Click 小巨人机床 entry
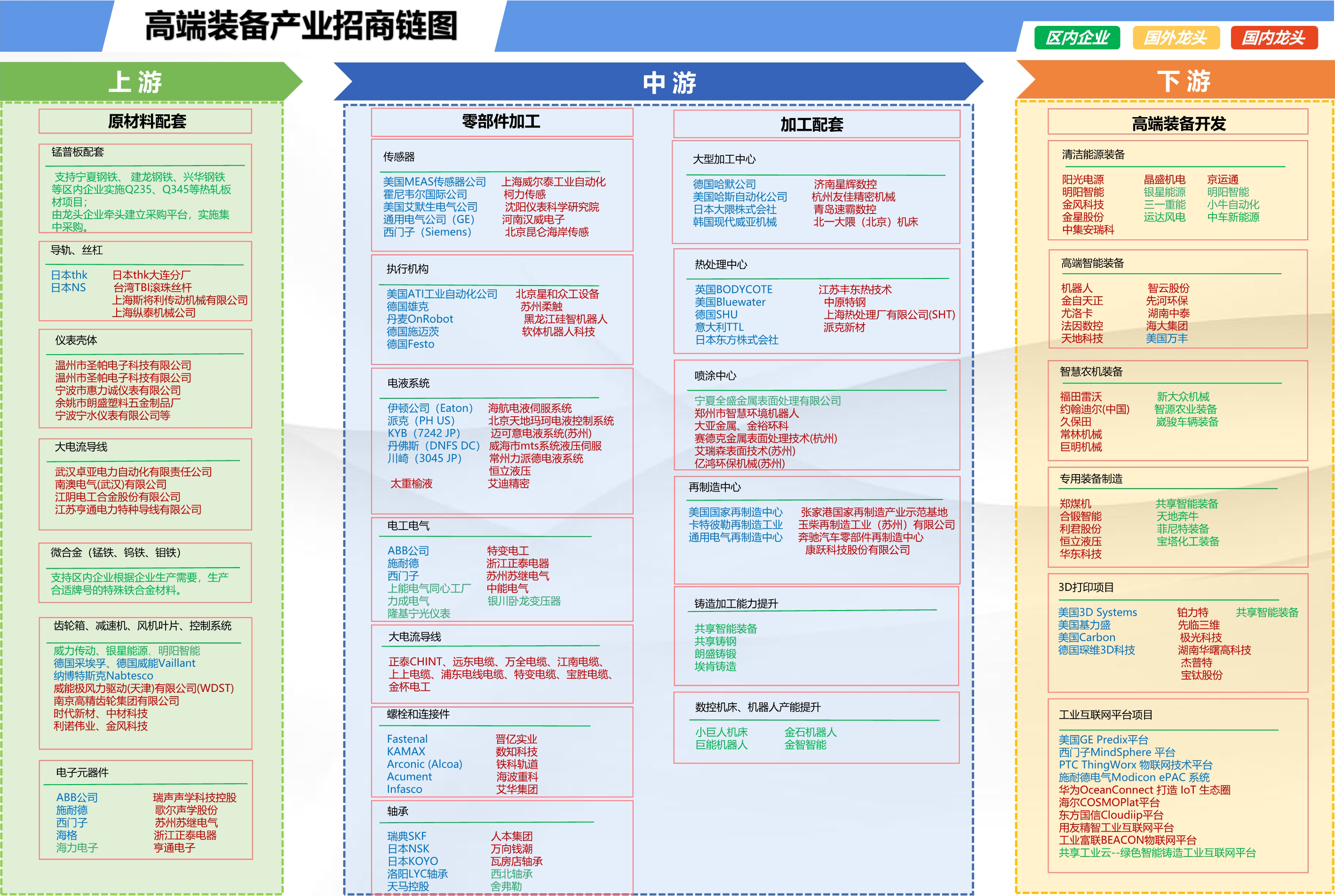Screen dimensions: 1335x896 tap(721, 733)
